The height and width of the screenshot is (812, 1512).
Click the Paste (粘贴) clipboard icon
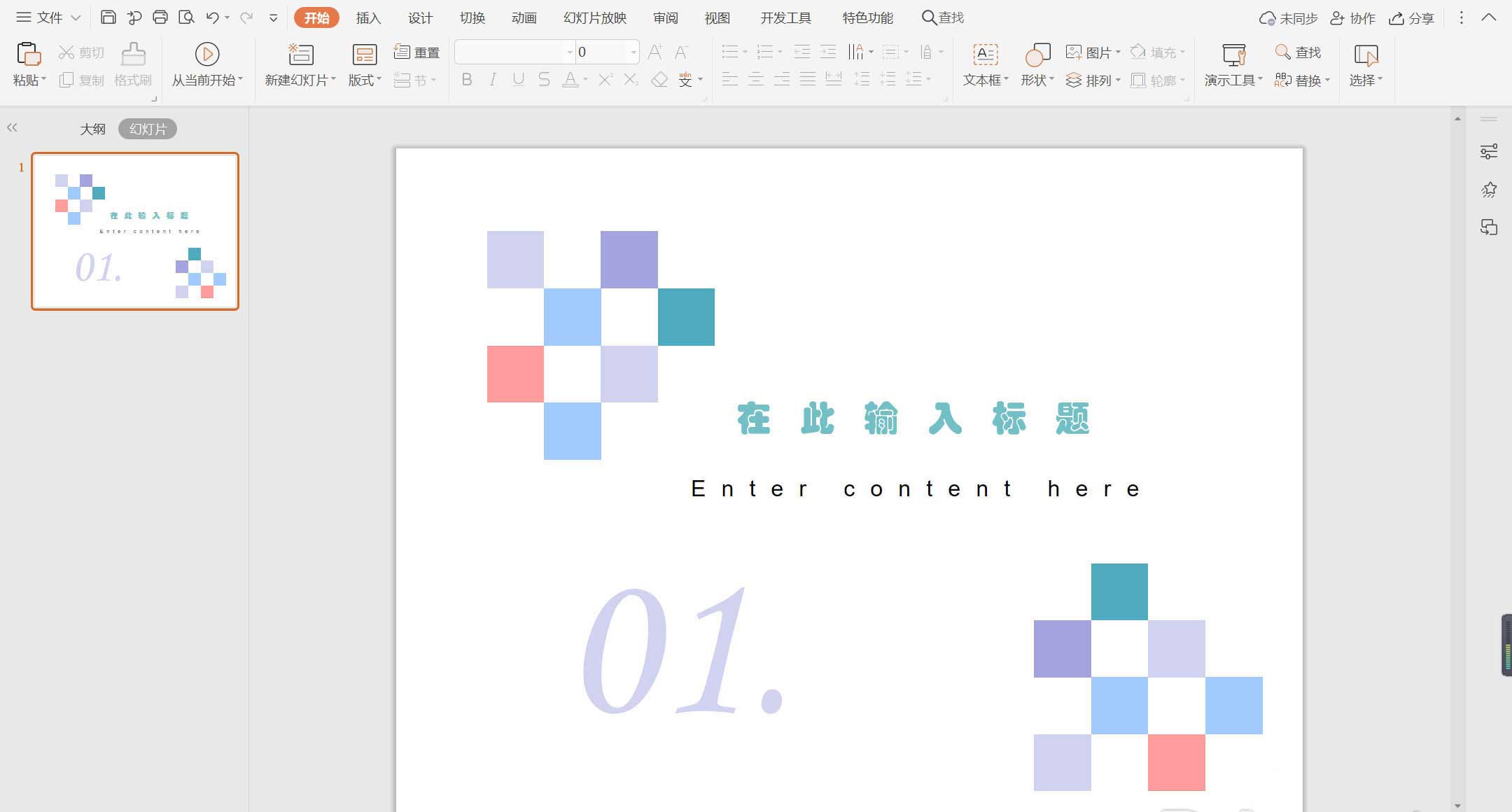(29, 55)
